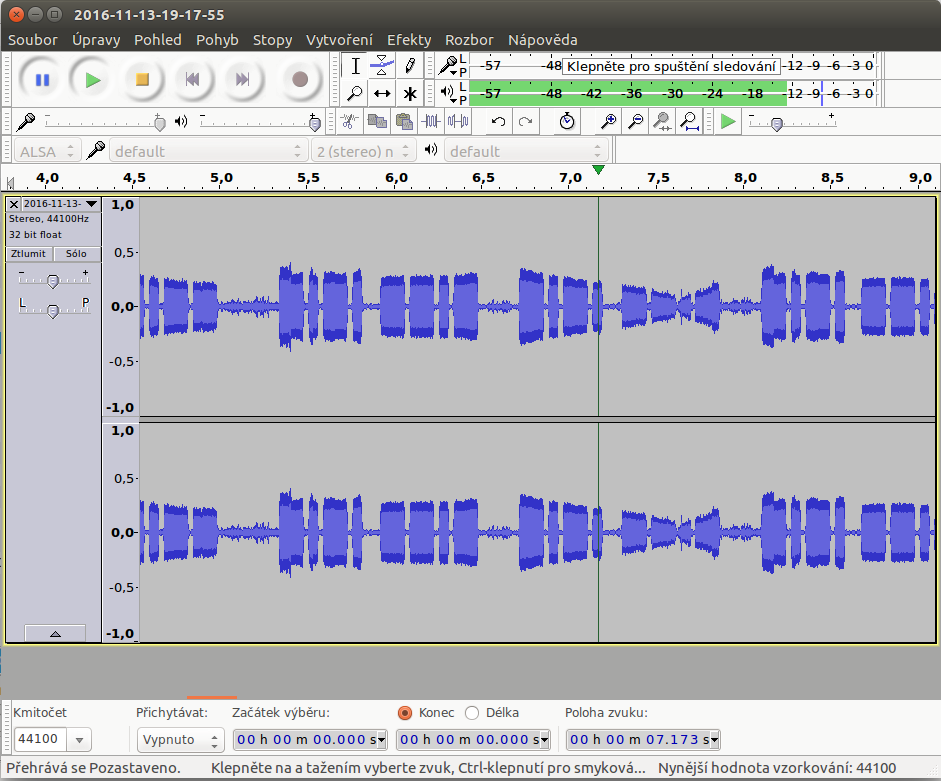Open the Pohyb menu
The height and width of the screenshot is (781, 941).
coord(217,40)
